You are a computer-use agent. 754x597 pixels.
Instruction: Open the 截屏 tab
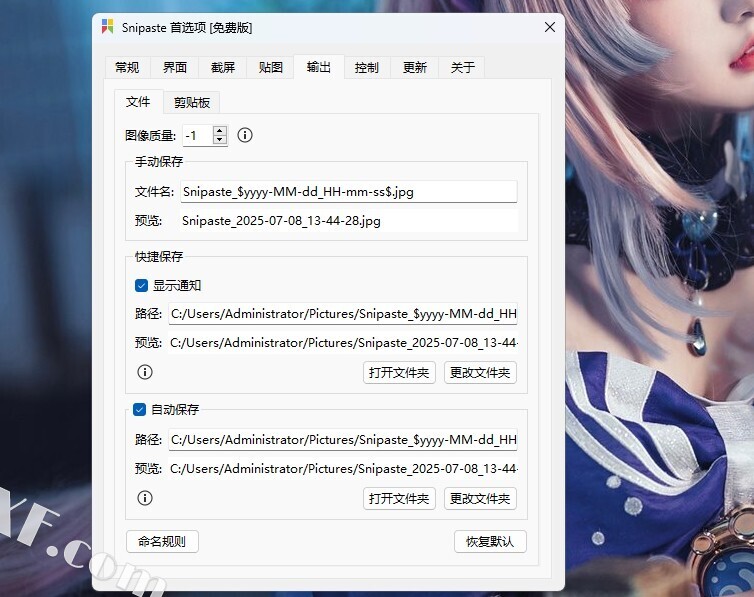[x=223, y=67]
